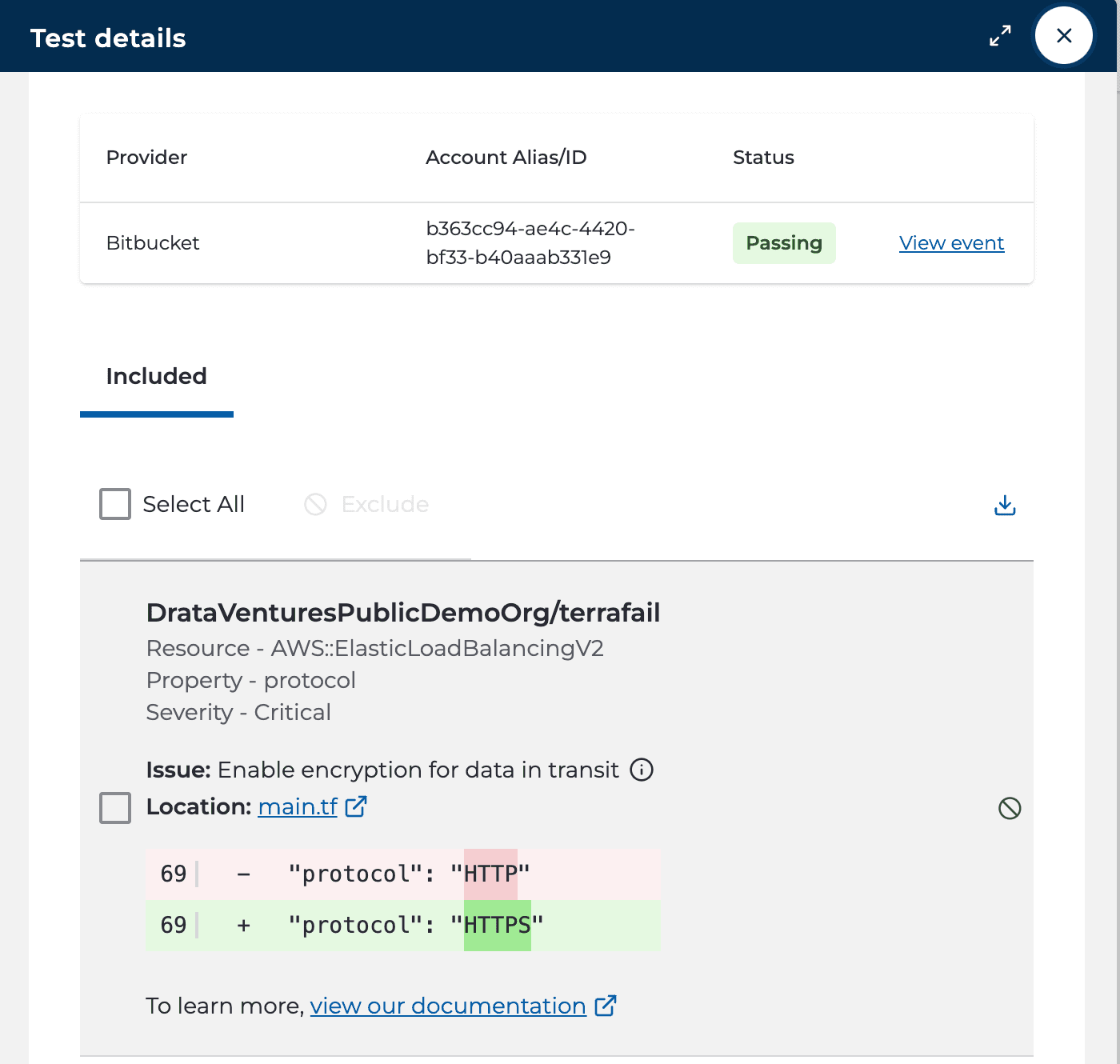
Task: Check the Select All checkbox
Action: [115, 504]
